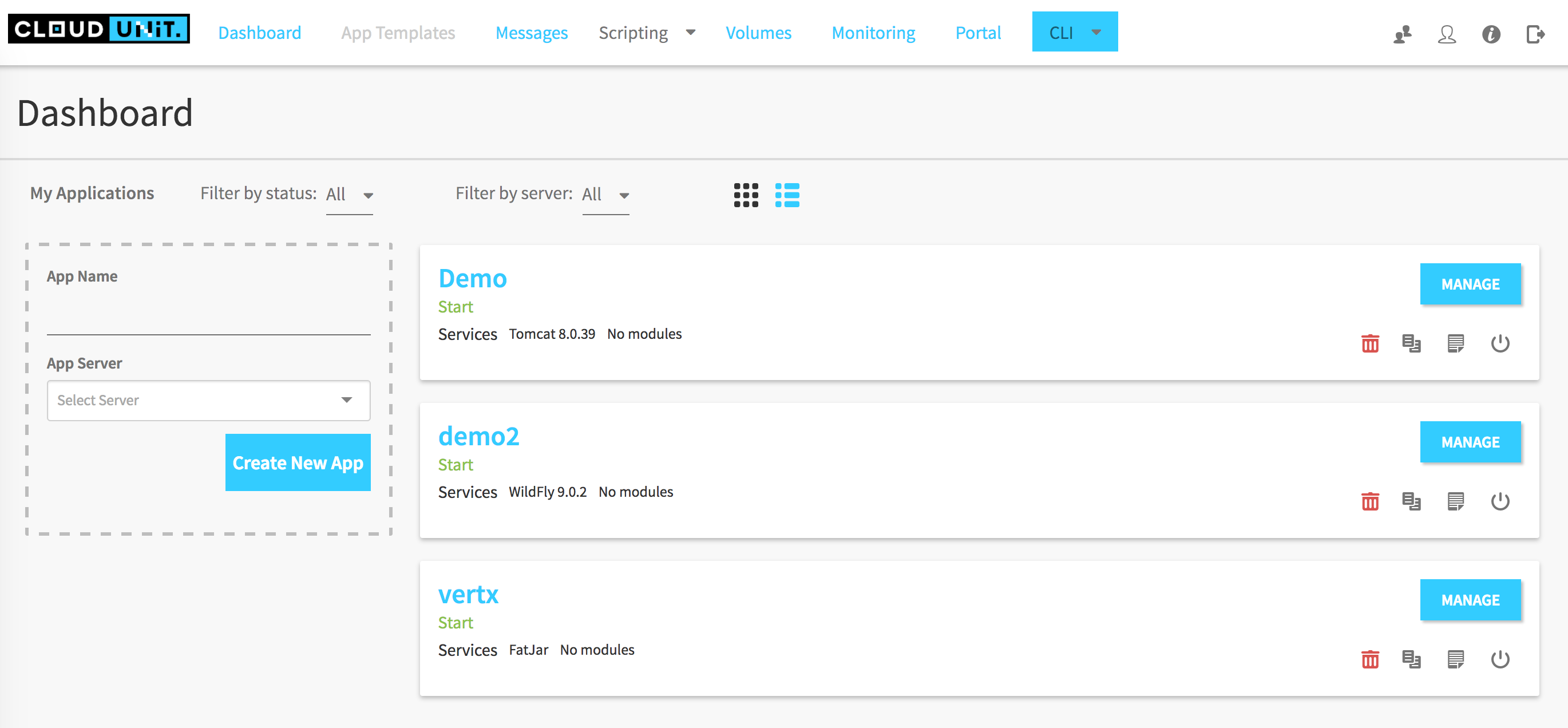1568x728 pixels.
Task: Click the user profile icon top right
Action: pos(1447,35)
